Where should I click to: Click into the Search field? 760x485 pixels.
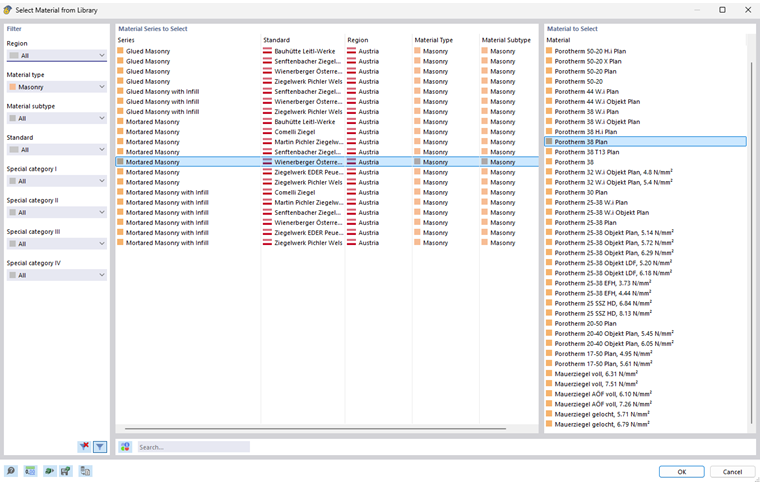click(193, 447)
